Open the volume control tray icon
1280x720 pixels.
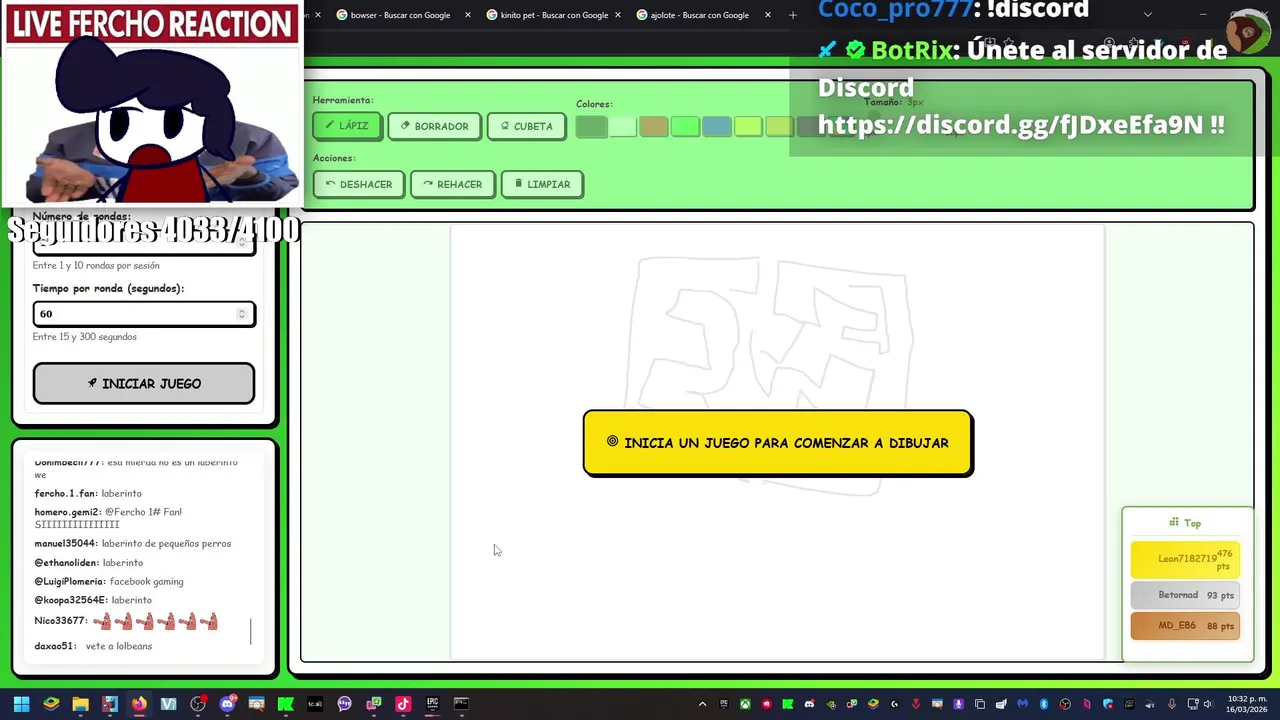point(1208,704)
